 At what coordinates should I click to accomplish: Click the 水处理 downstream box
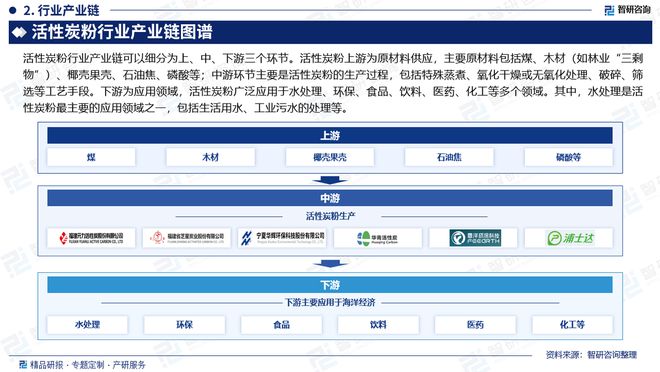[x=88, y=324]
